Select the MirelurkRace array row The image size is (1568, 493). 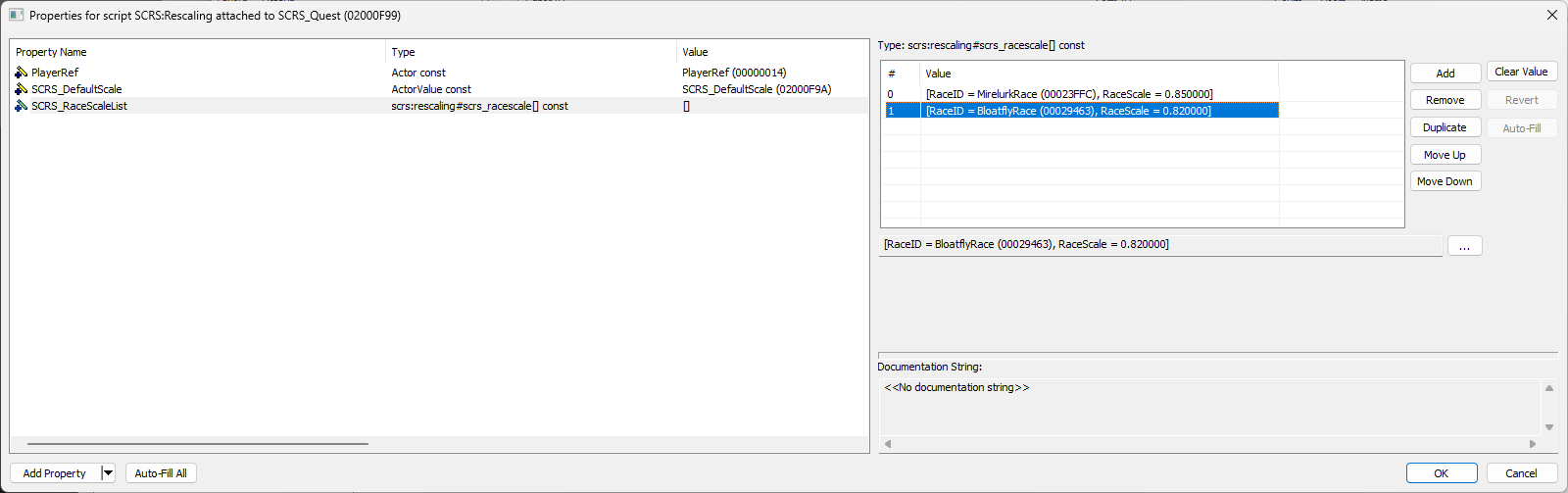click(1068, 94)
